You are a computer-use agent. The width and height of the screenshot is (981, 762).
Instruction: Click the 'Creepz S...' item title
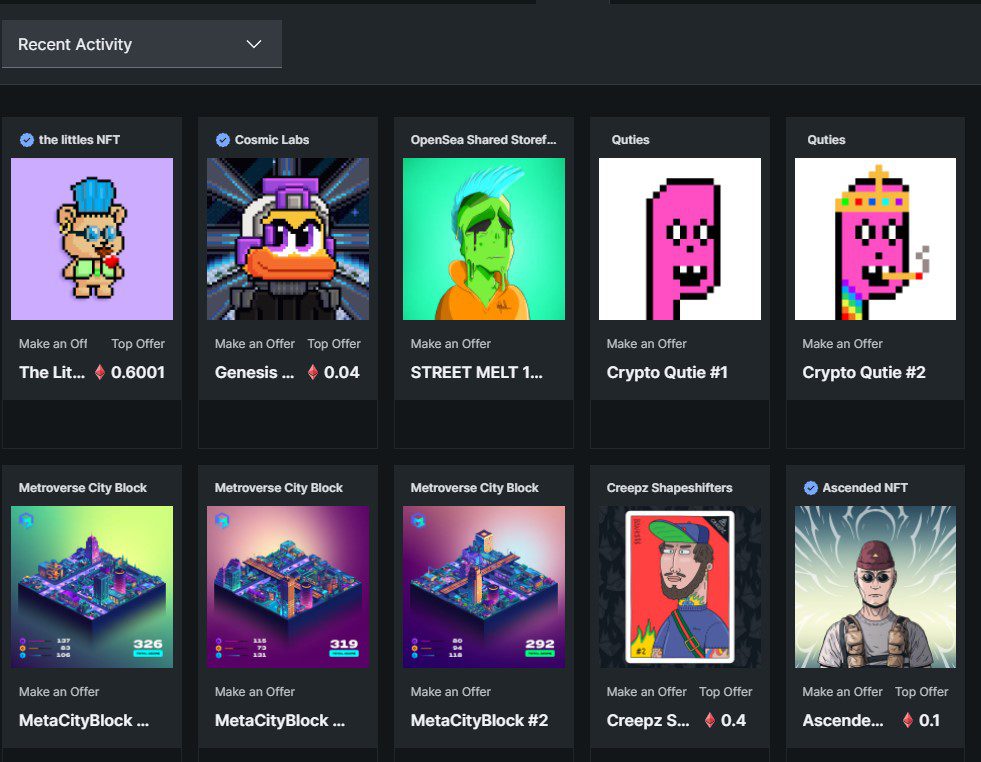pos(648,720)
